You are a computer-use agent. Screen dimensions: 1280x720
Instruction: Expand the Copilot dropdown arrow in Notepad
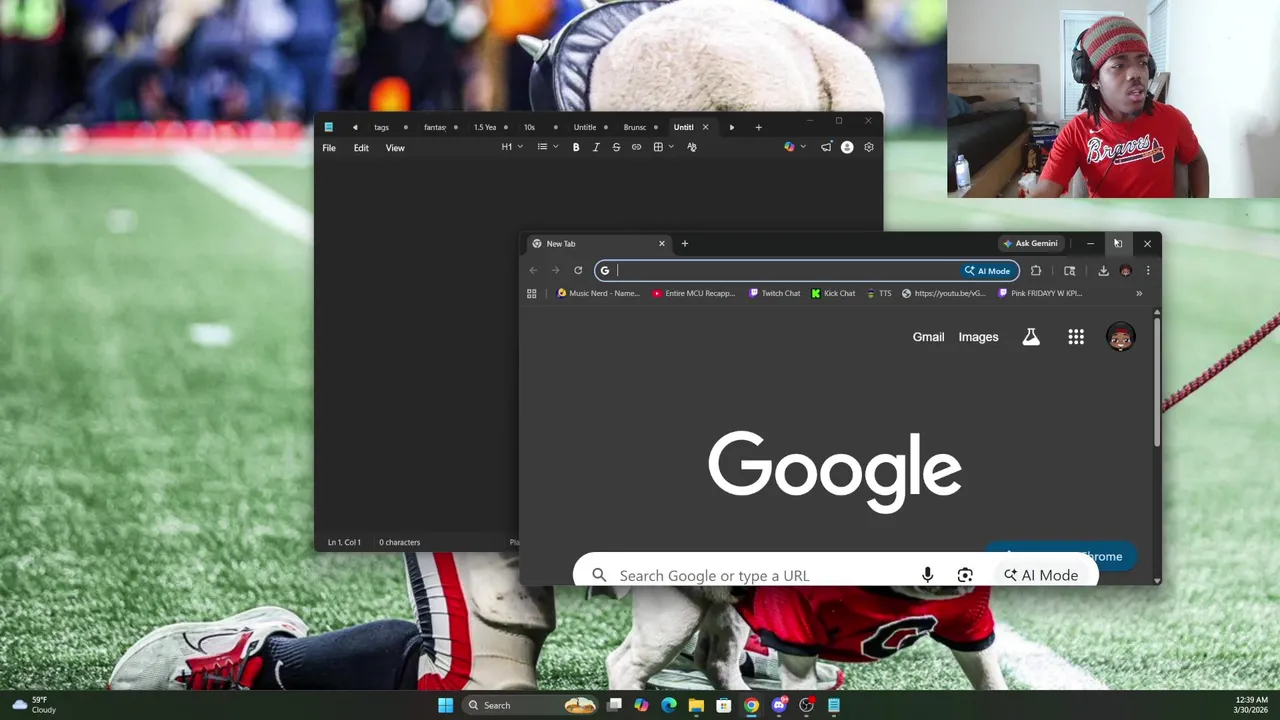(802, 147)
